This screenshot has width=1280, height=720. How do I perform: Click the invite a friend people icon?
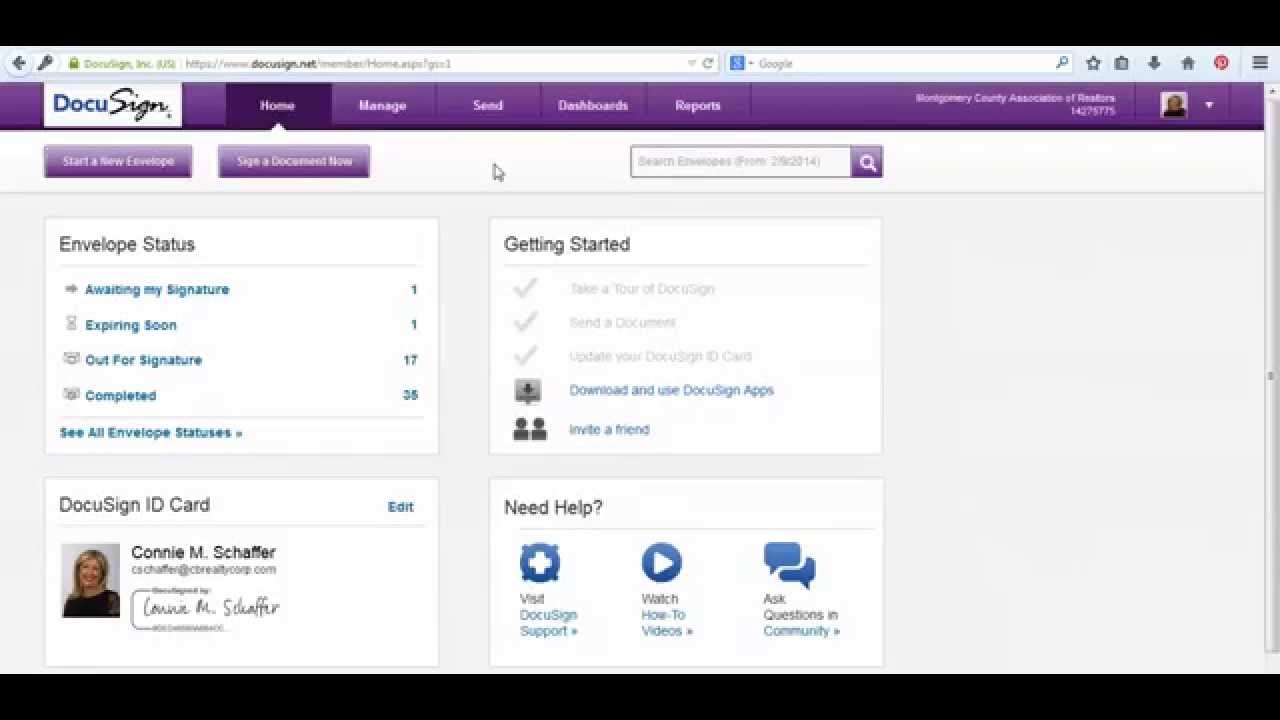click(530, 429)
